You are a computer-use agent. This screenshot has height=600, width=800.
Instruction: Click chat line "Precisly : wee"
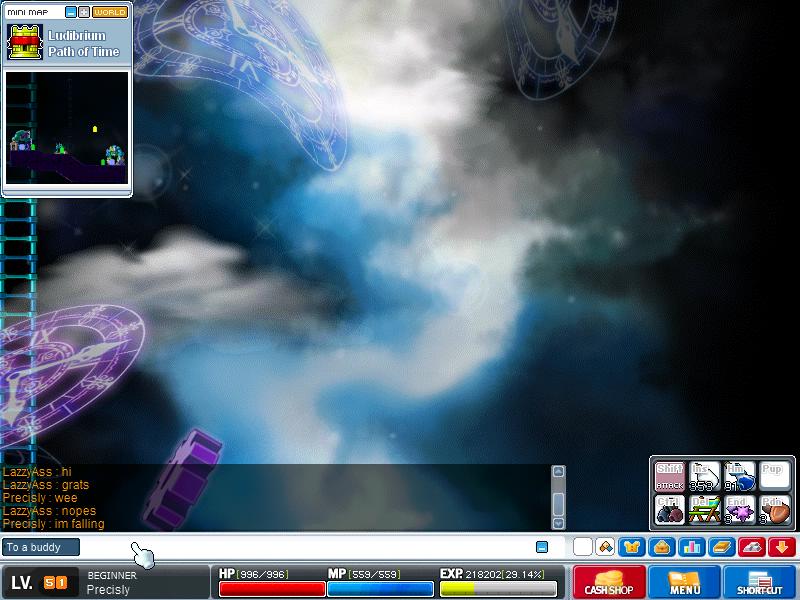40,497
